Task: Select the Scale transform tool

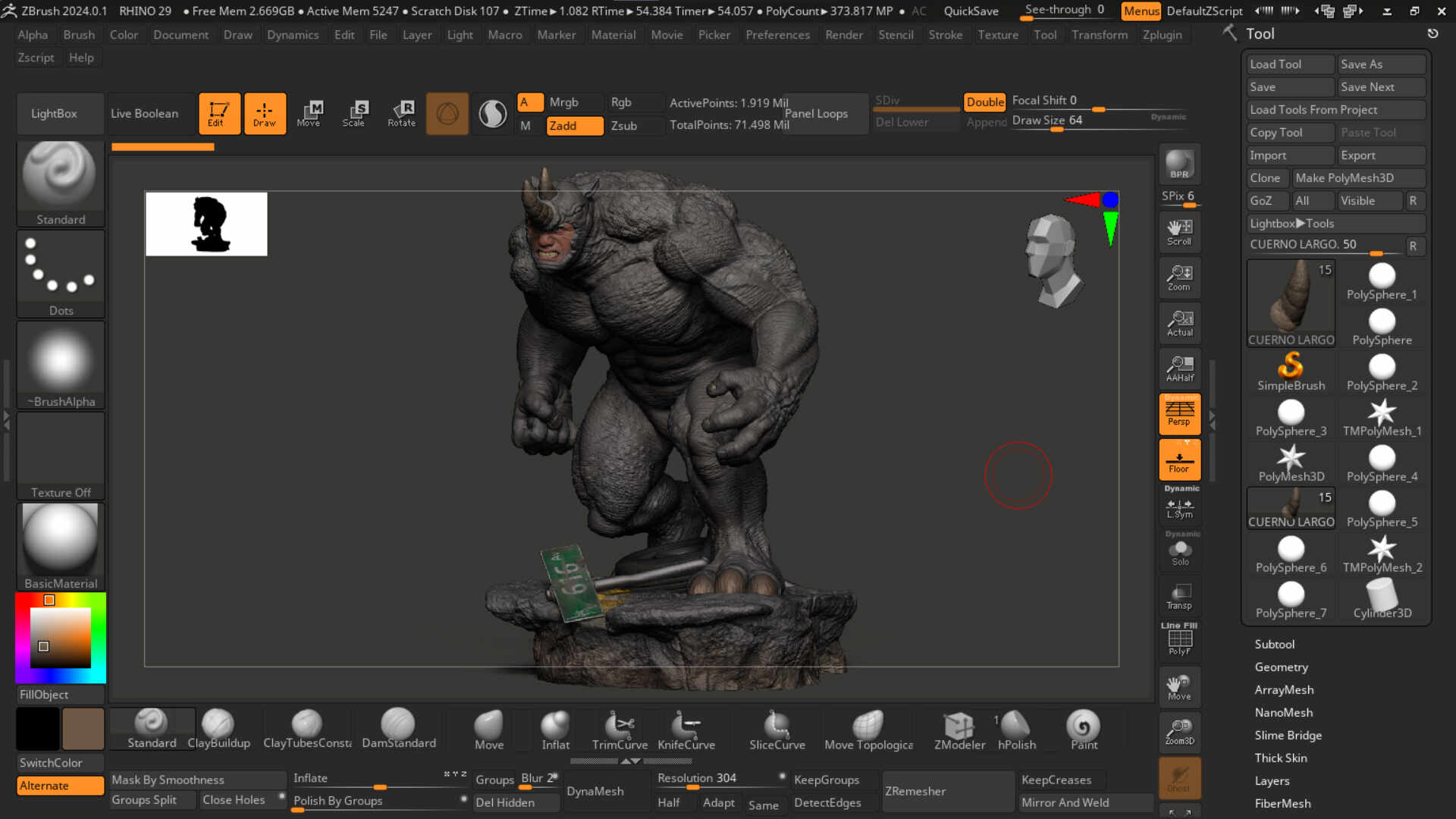Action: (353, 113)
